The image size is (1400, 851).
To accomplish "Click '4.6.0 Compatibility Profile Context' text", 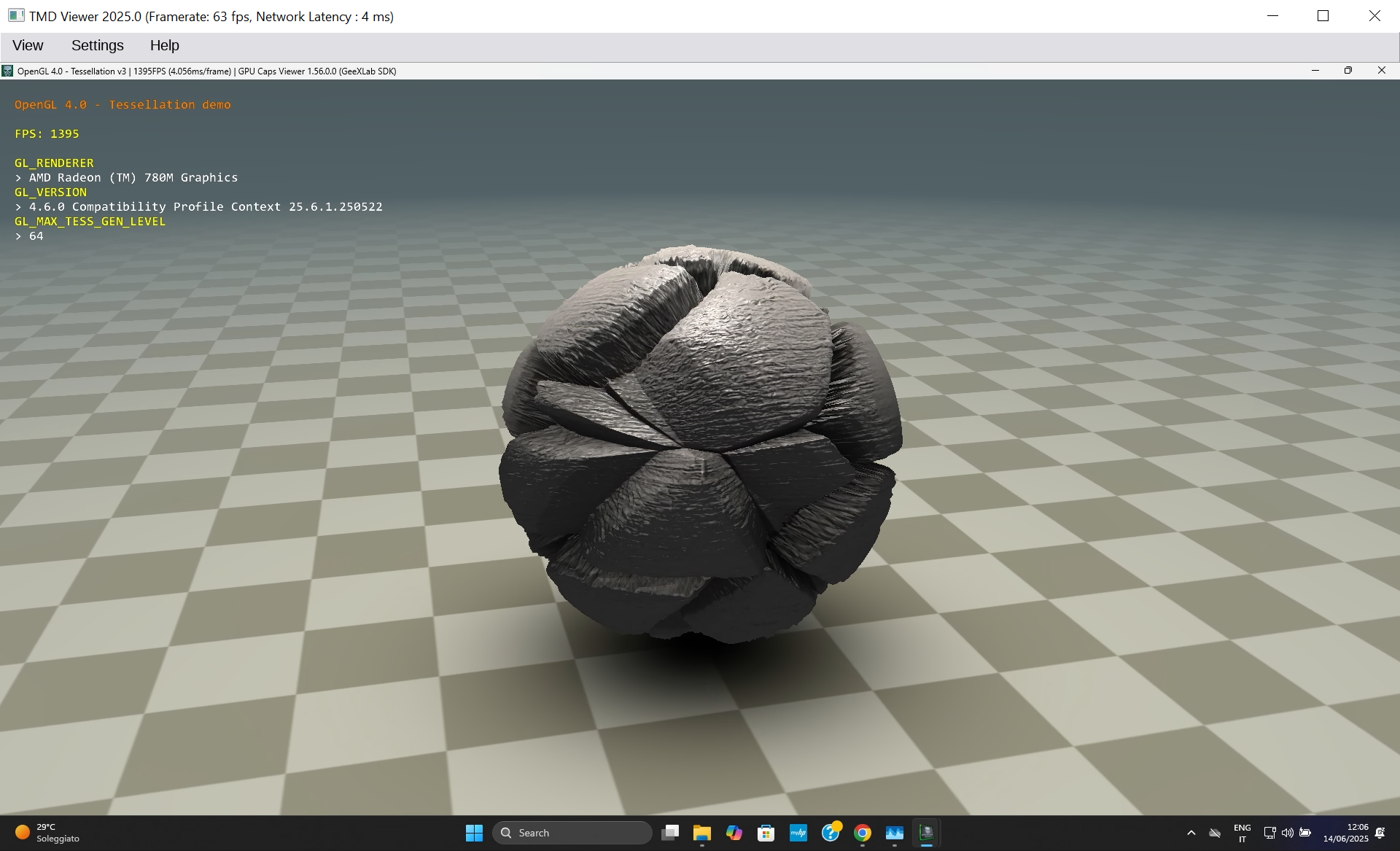I will click(x=155, y=207).
